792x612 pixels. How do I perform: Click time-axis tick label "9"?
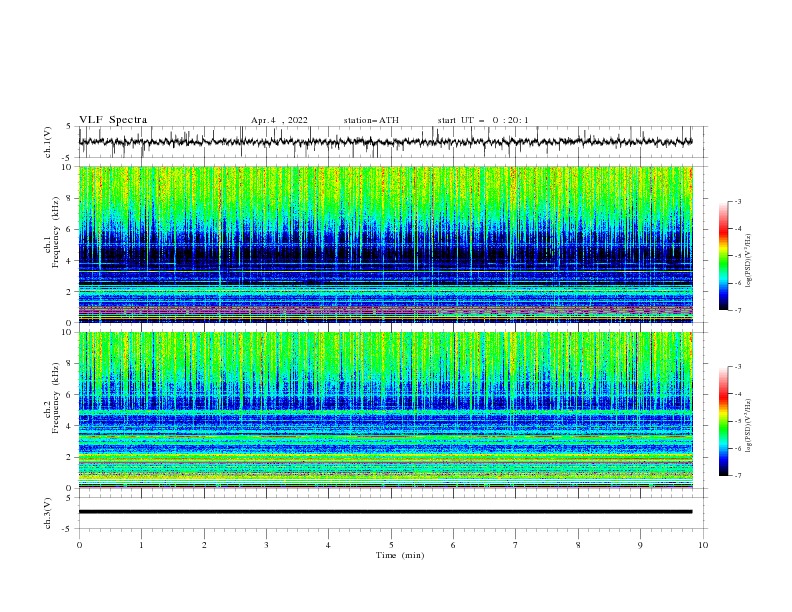[x=640, y=545]
